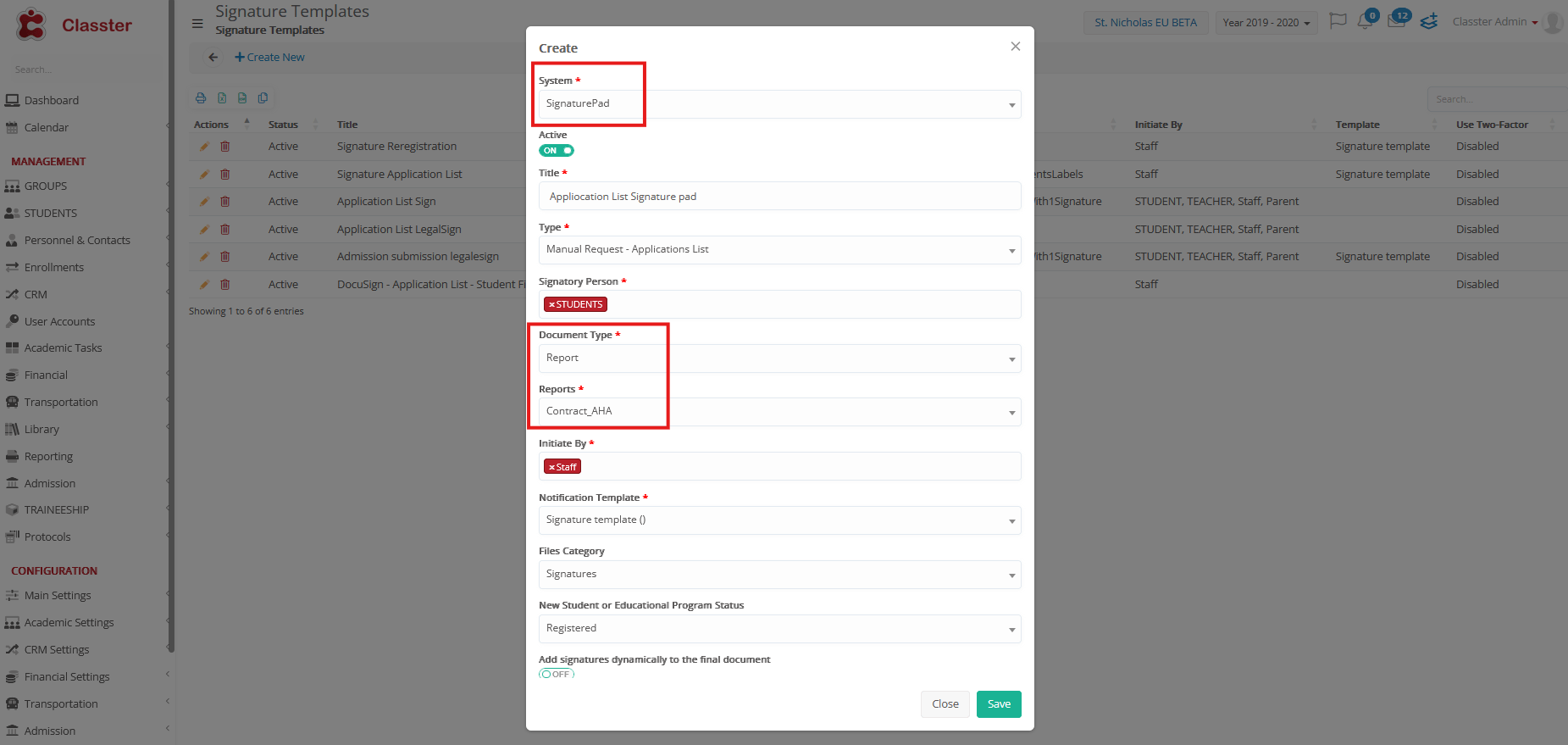Click the print icon above the table

pyautogui.click(x=201, y=98)
